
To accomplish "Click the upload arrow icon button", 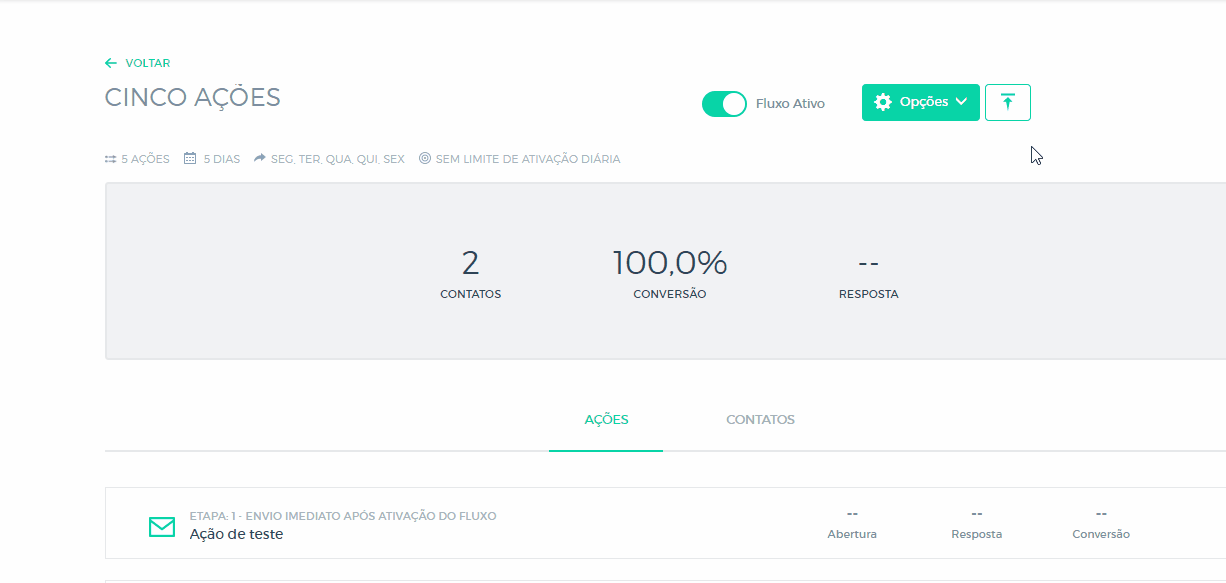I will pyautogui.click(x=1007, y=102).
